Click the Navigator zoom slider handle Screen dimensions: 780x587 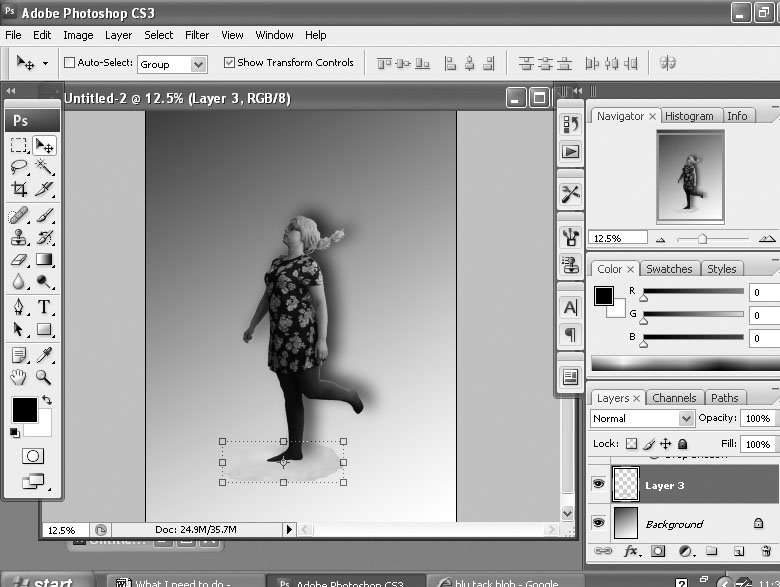tap(702, 239)
